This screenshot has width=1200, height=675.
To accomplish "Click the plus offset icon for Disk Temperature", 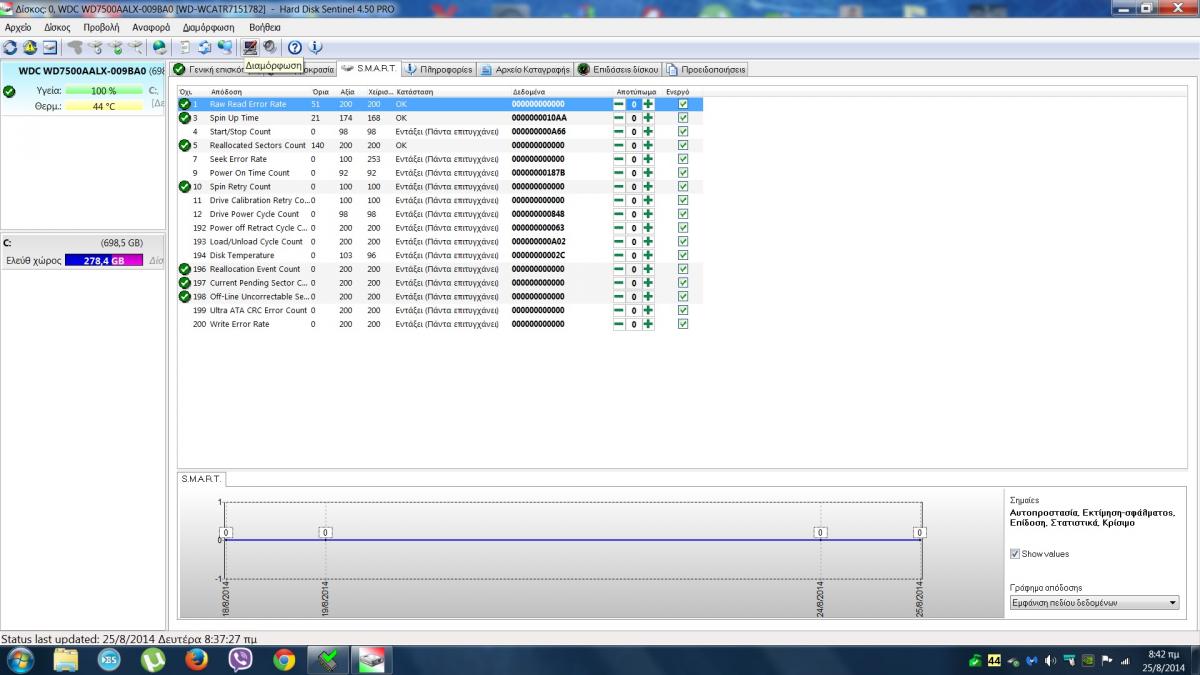I will [x=648, y=255].
